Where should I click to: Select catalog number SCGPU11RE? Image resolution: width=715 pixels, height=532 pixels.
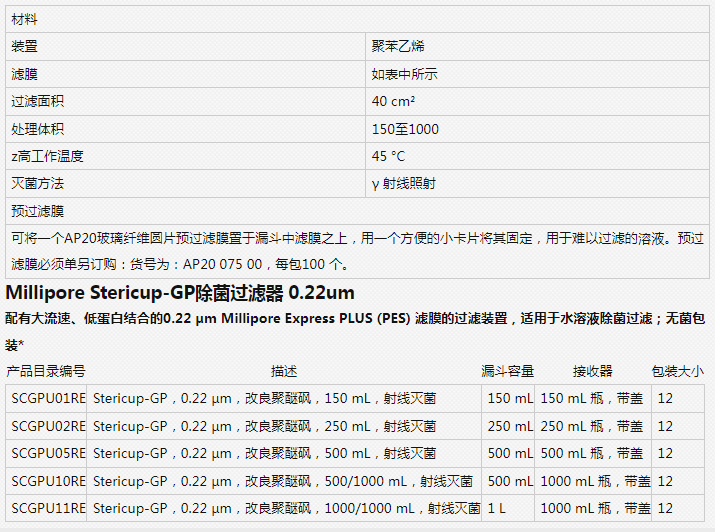(46, 508)
